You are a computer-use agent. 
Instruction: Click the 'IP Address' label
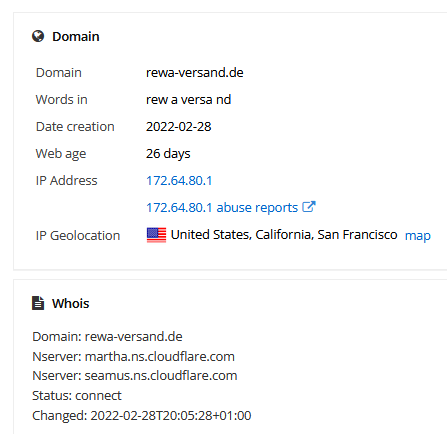coord(67,181)
